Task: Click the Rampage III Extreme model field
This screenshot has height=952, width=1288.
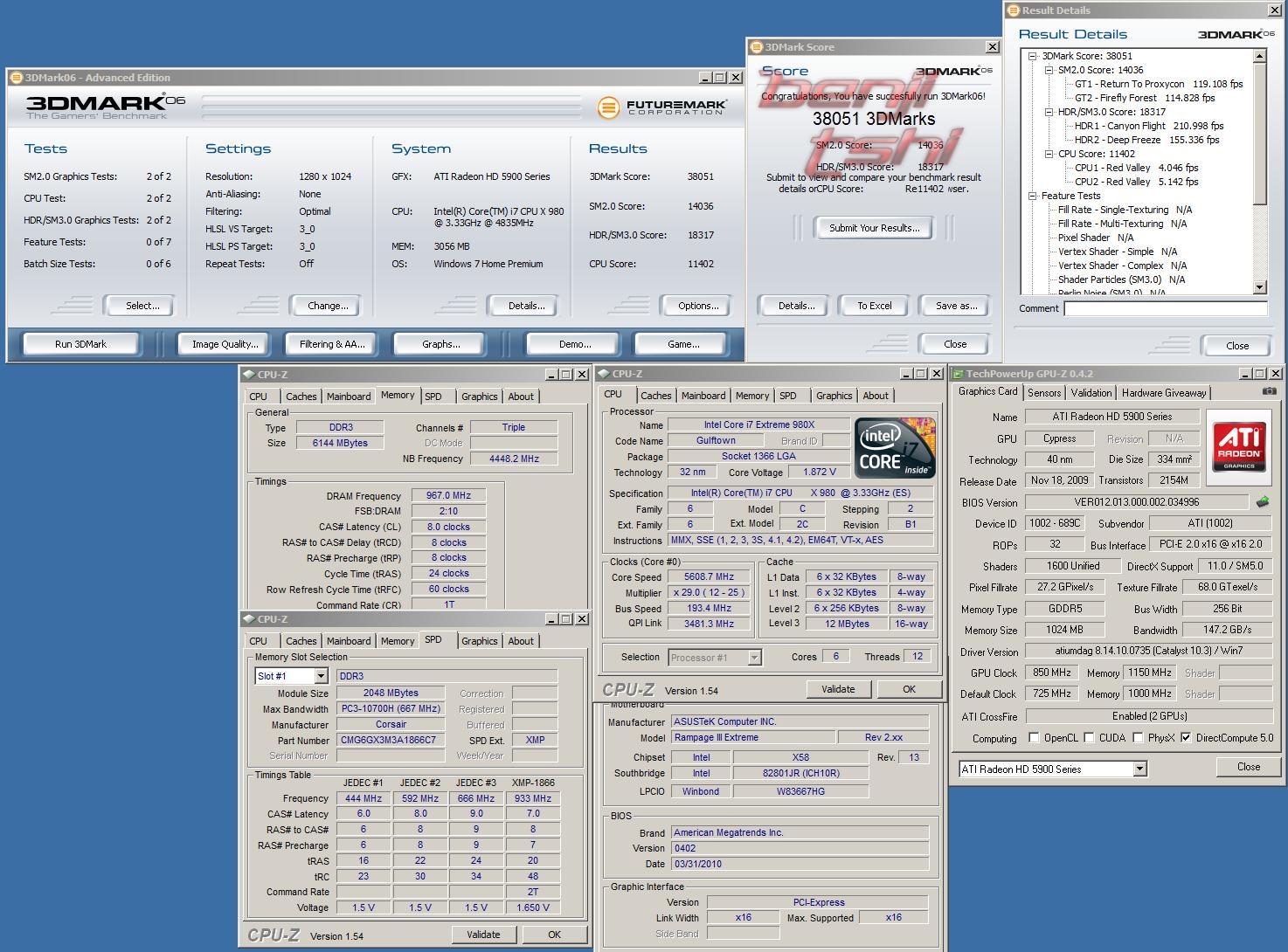Action: click(x=753, y=737)
